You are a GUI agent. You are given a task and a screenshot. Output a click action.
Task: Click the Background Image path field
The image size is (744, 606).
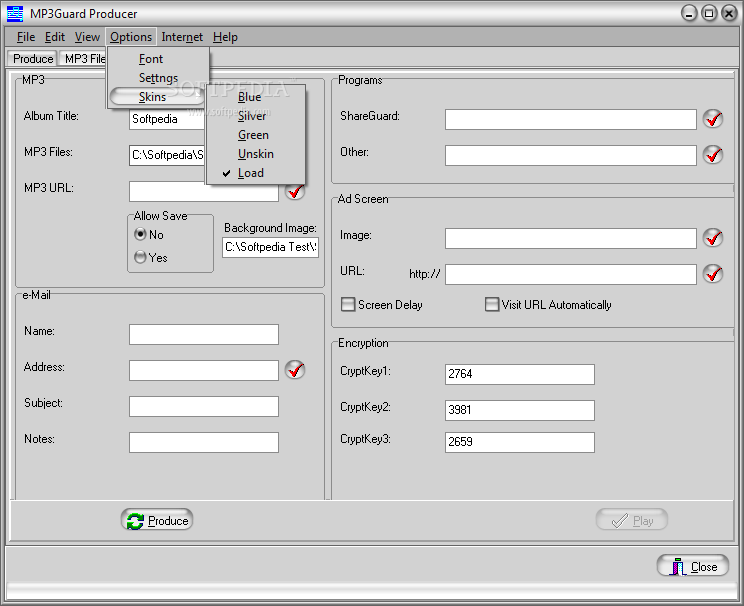(x=270, y=247)
